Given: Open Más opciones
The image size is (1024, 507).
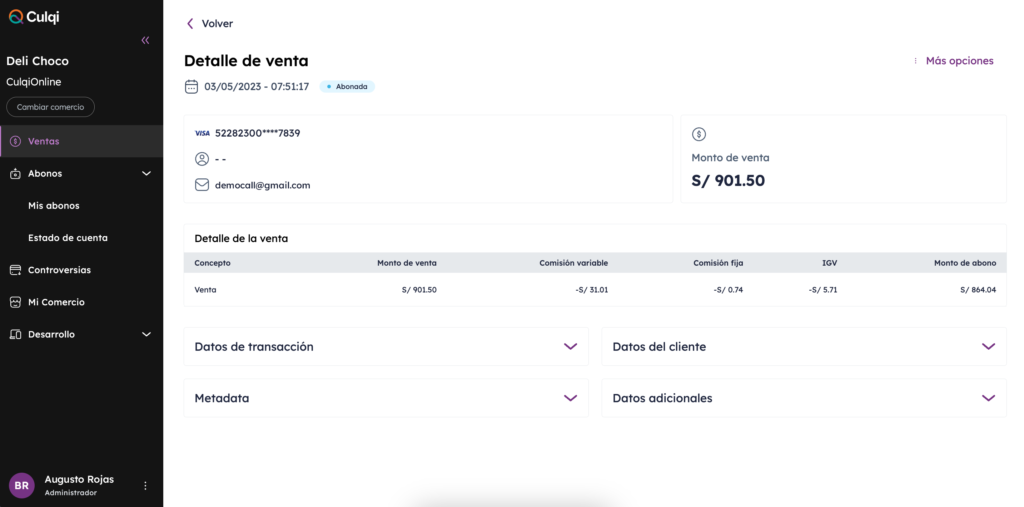Looking at the screenshot, I should [x=959, y=61].
